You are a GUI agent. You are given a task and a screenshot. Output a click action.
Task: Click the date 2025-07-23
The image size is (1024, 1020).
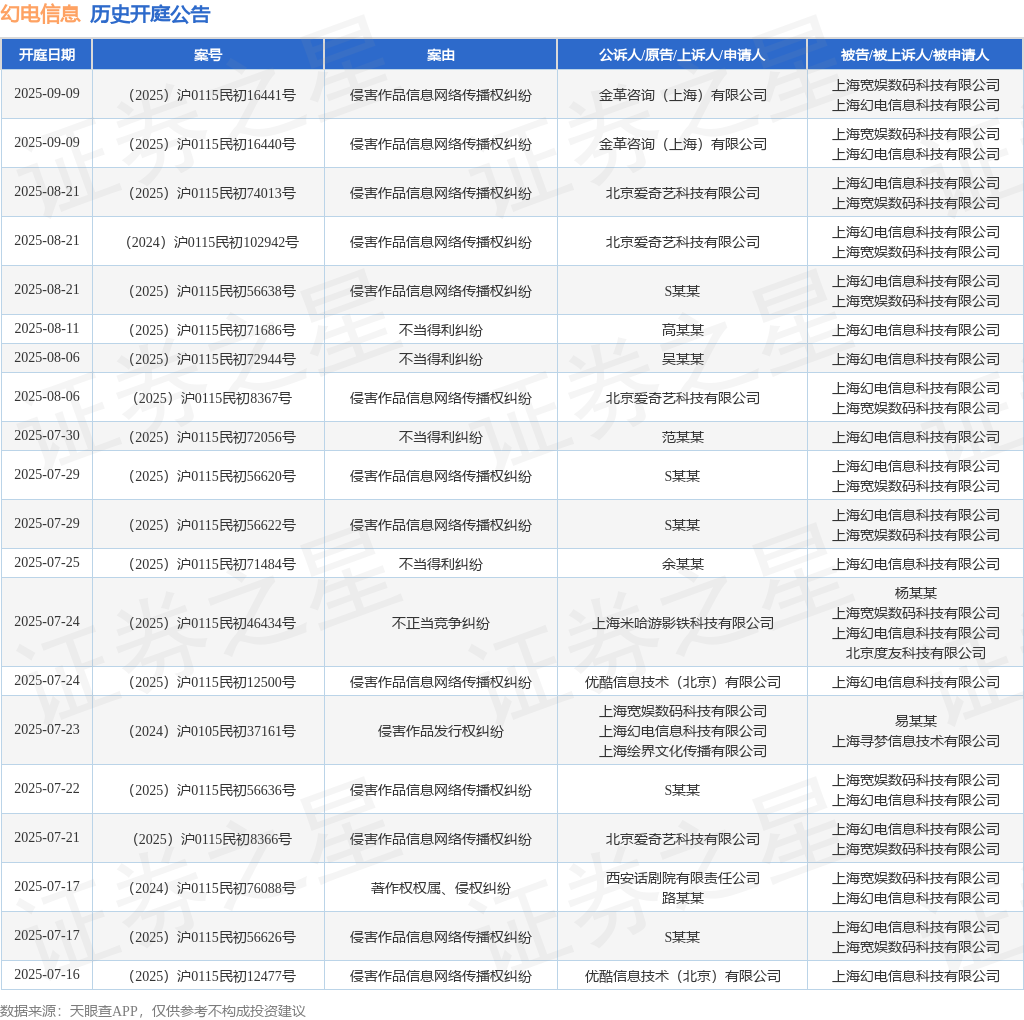coord(46,729)
